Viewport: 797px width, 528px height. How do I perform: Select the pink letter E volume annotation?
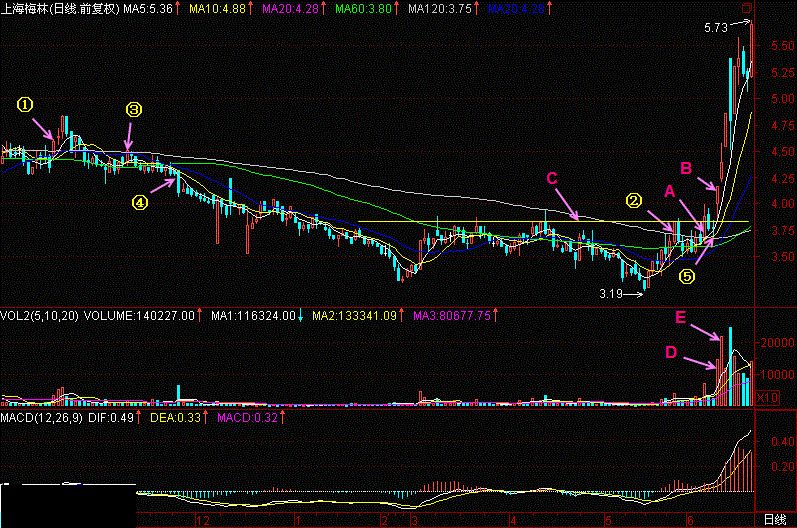tap(680, 318)
